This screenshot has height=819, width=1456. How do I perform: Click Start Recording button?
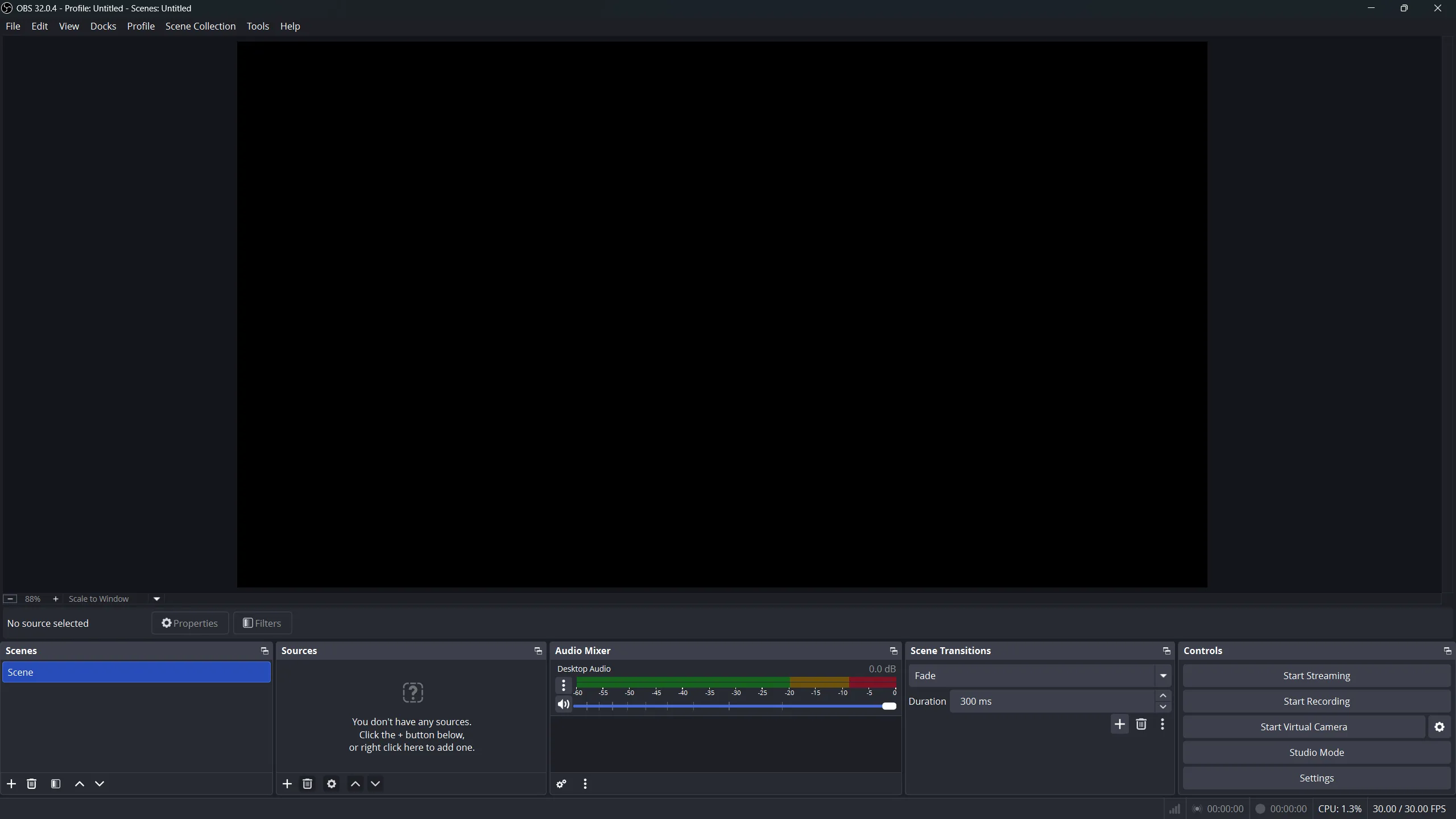pyautogui.click(x=1316, y=701)
